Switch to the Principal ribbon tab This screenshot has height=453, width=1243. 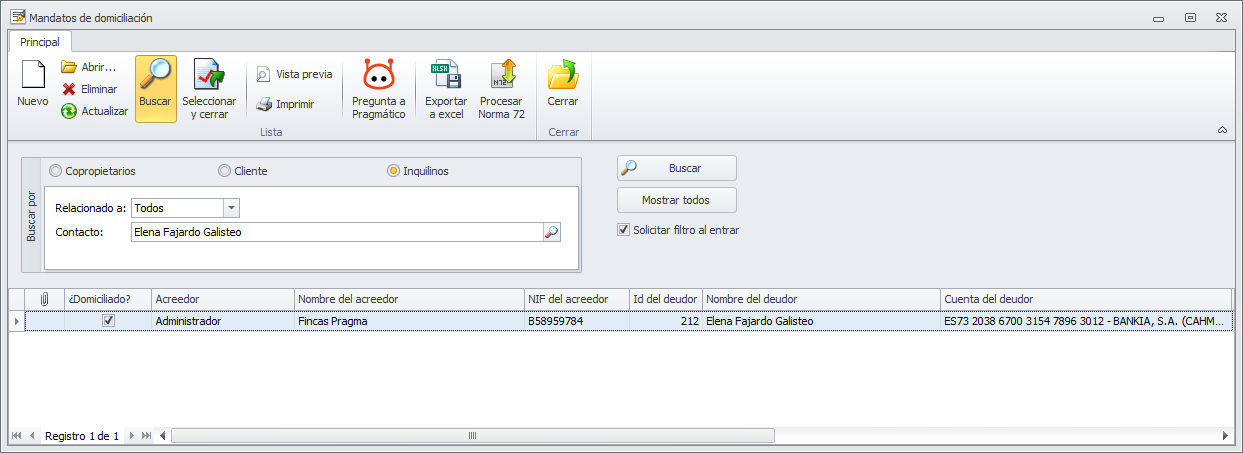coord(40,42)
